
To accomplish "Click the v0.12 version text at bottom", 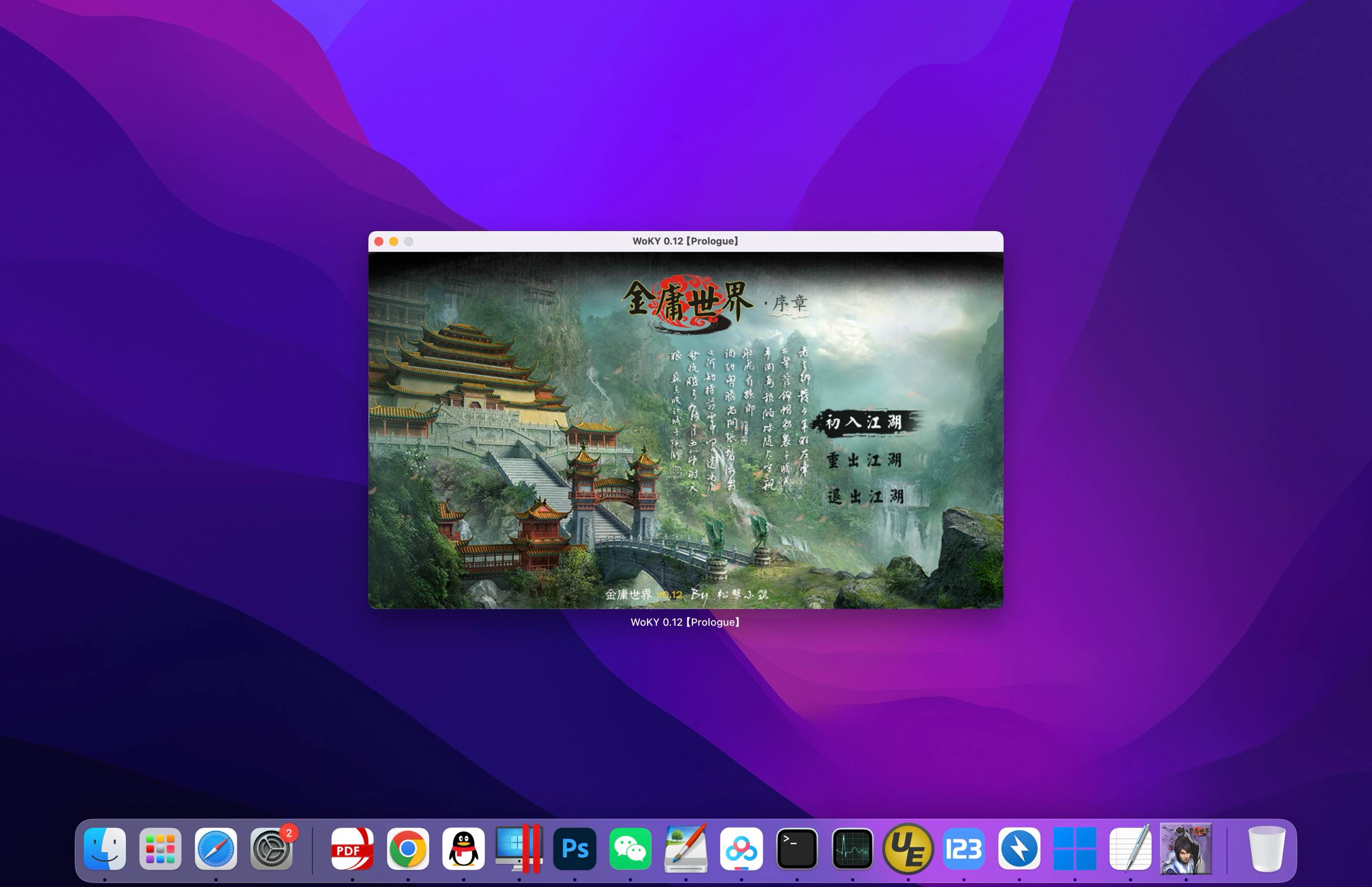I will 669,595.
